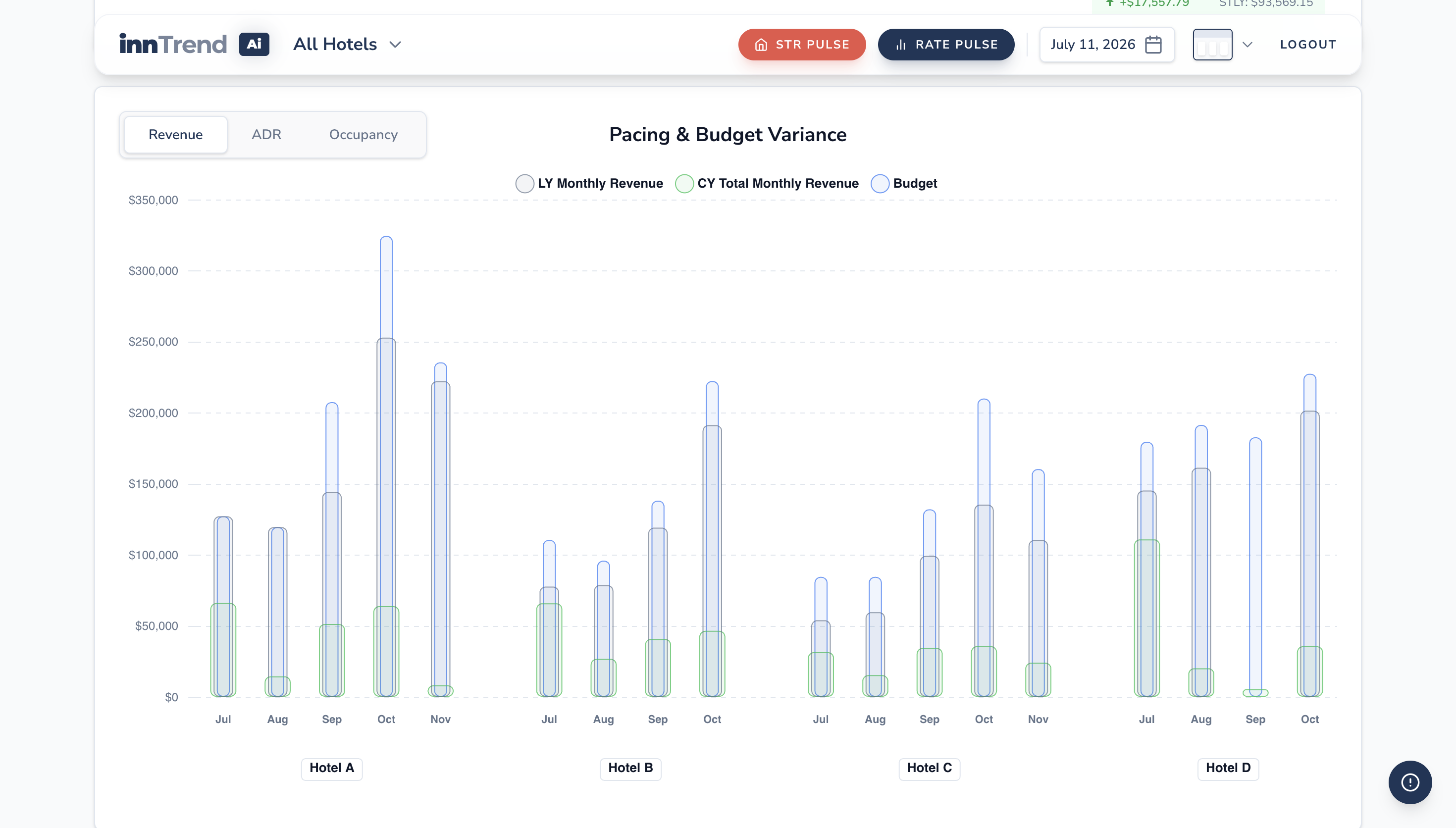
Task: Click the calendar icon in date field
Action: pos(1153,45)
